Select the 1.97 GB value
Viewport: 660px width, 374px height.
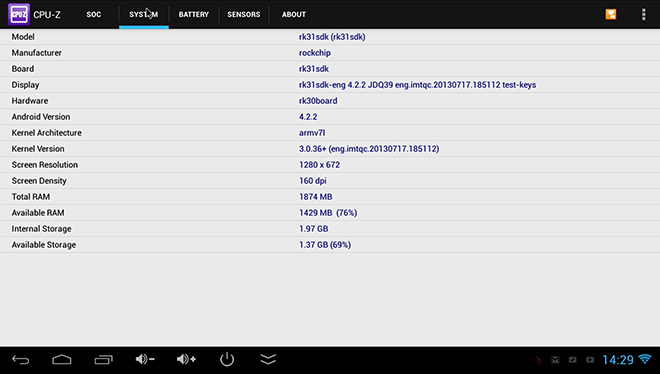click(314, 229)
